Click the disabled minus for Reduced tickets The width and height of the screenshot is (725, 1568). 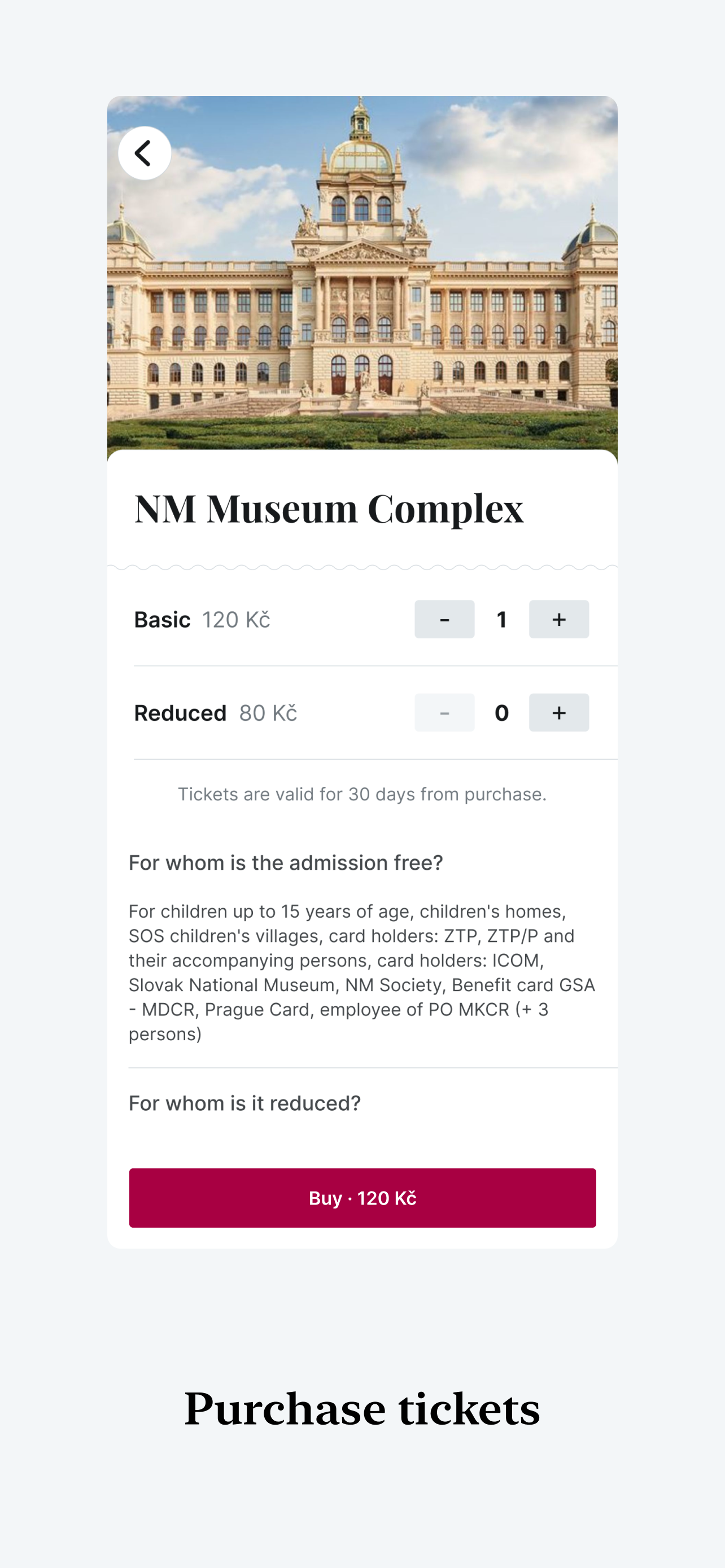click(x=444, y=712)
